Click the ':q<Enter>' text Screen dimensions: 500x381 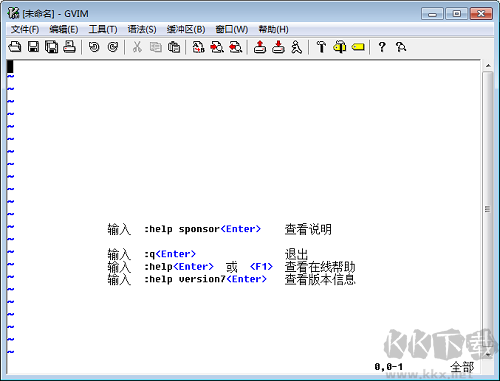click(x=170, y=254)
